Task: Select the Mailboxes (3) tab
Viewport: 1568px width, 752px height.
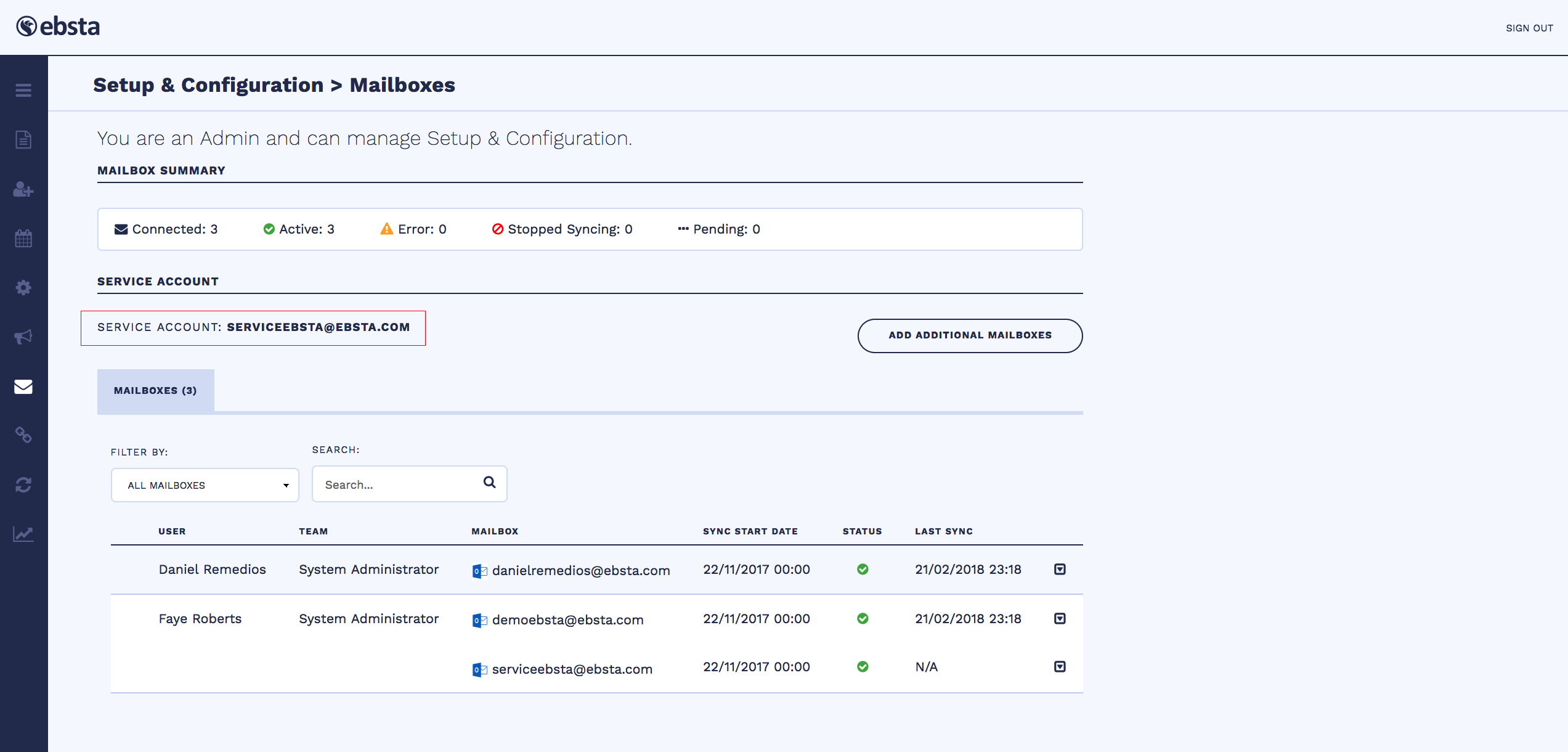Action: (x=155, y=391)
